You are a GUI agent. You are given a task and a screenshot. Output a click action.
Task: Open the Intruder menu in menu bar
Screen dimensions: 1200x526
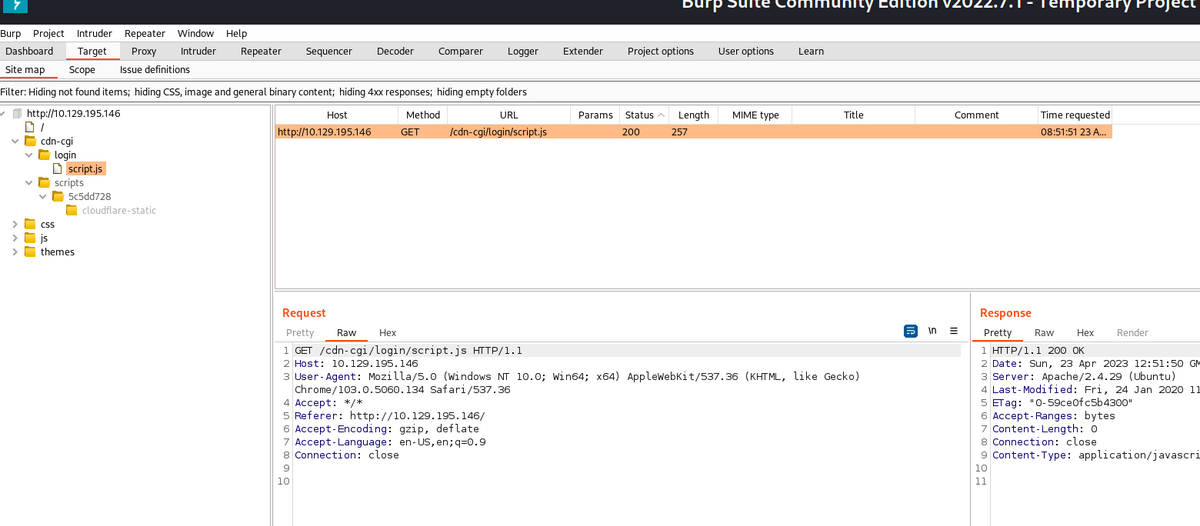click(94, 33)
